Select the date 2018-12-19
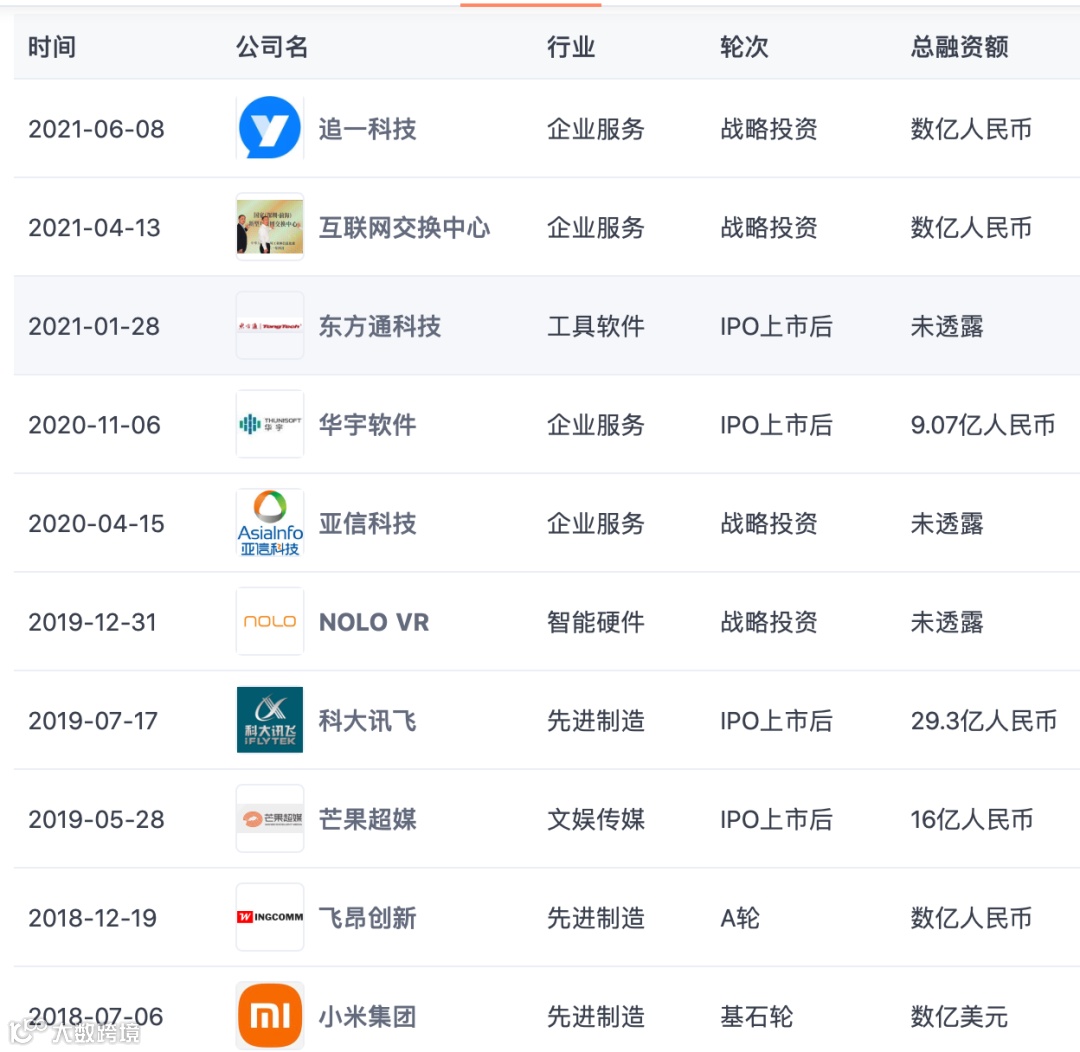1080x1052 pixels. pos(93,918)
